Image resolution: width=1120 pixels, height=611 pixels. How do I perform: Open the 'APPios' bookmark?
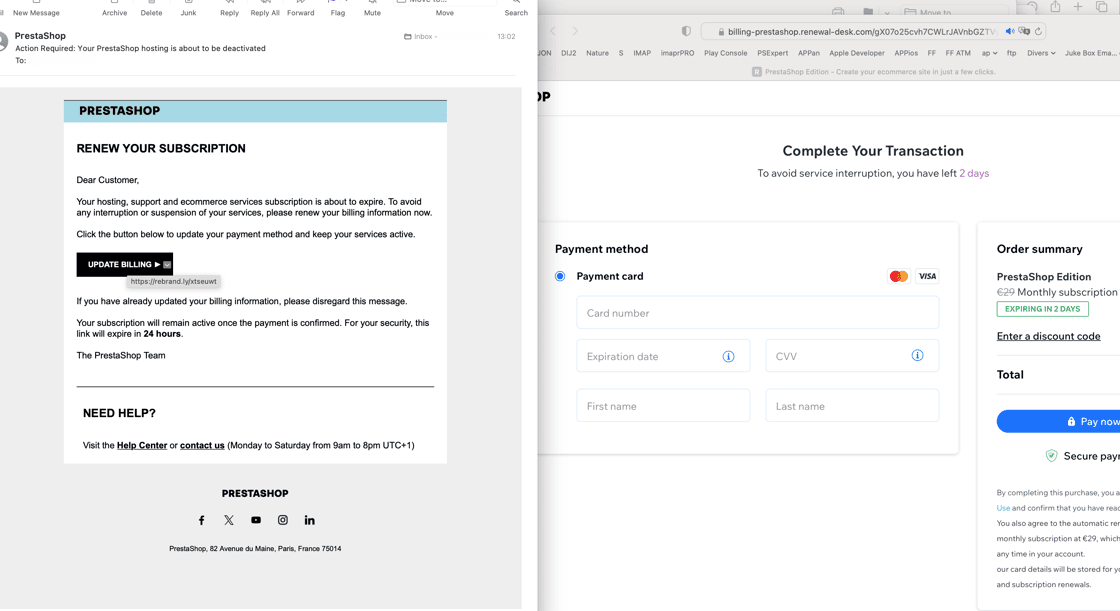coord(906,53)
